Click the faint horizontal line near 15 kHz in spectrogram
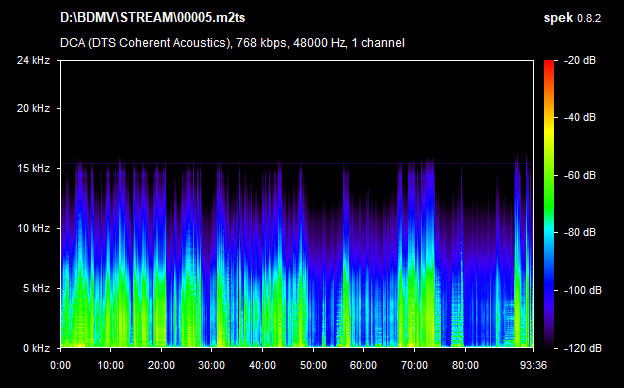This screenshot has height=388, width=624. point(297,164)
